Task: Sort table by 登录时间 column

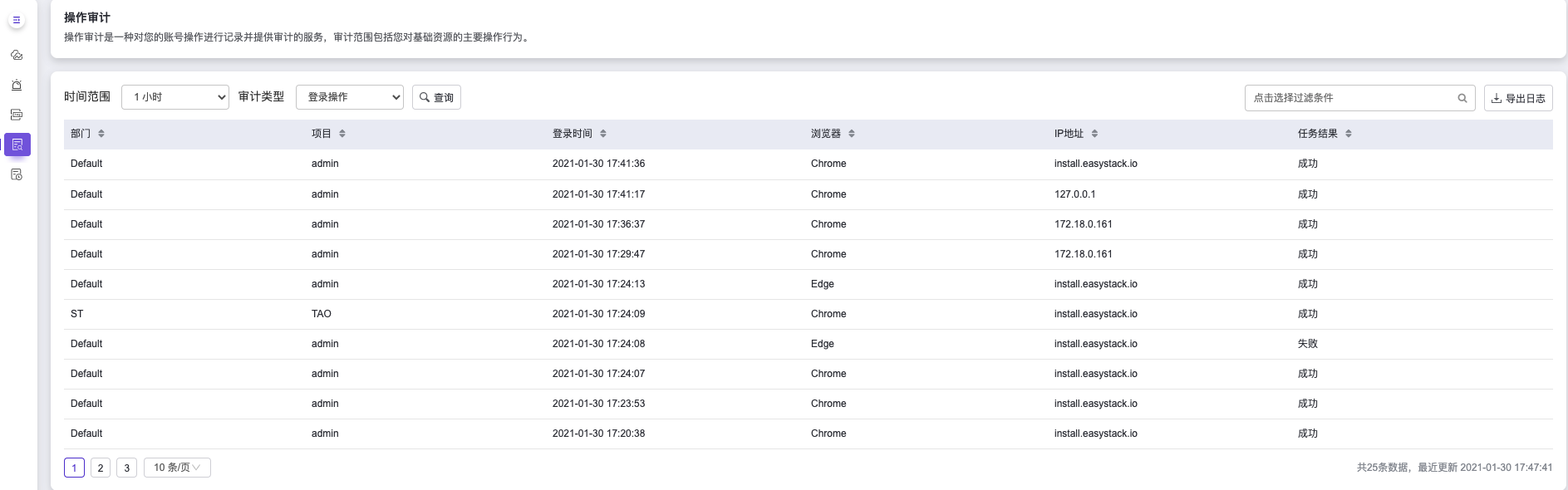Action: pyautogui.click(x=603, y=134)
